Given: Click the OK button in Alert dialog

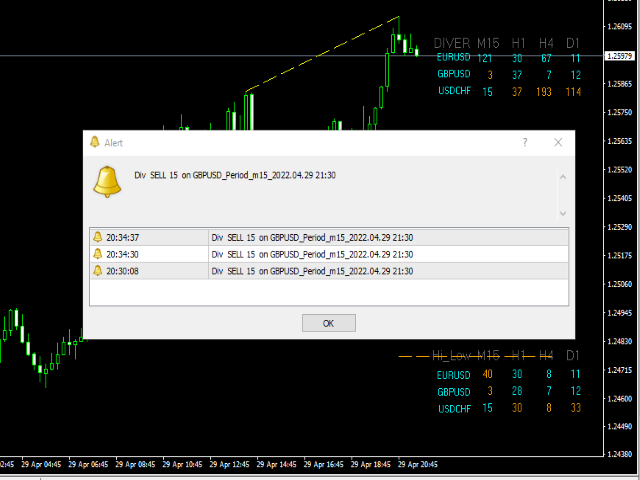Looking at the screenshot, I should [x=329, y=323].
